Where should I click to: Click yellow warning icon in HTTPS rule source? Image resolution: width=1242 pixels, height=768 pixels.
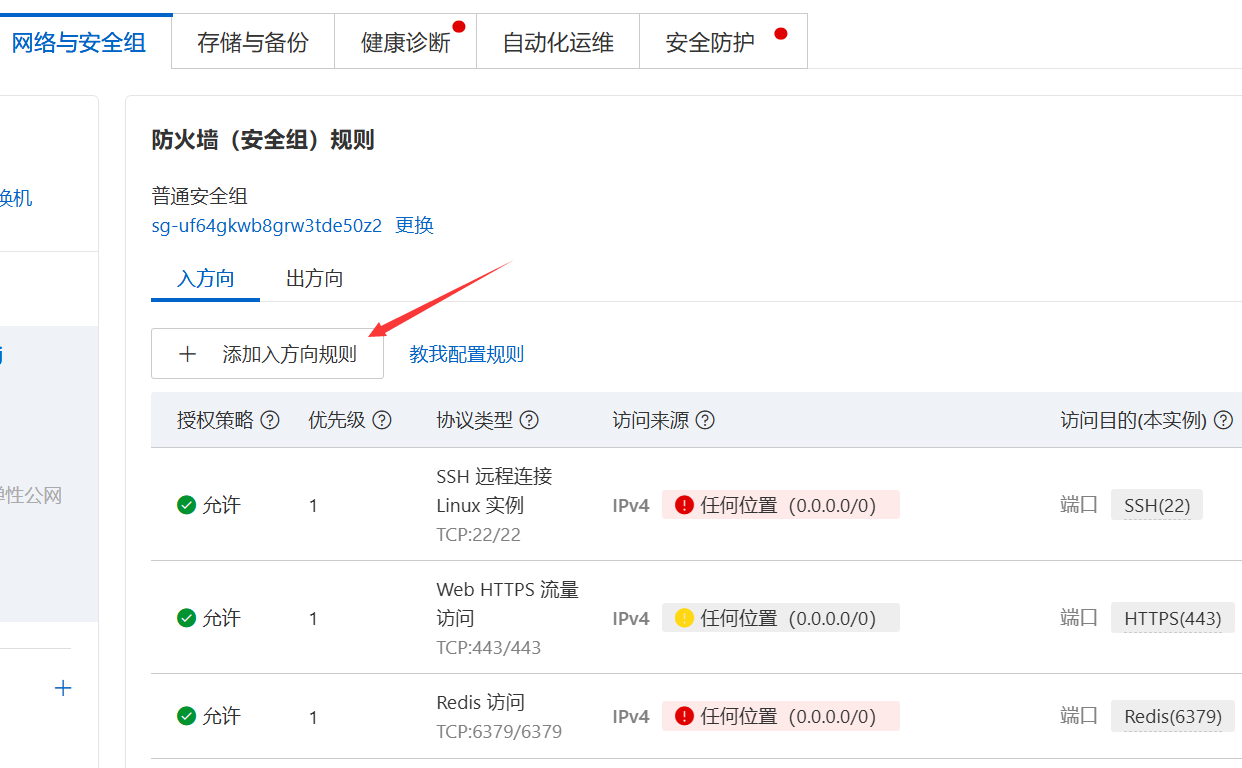click(684, 618)
